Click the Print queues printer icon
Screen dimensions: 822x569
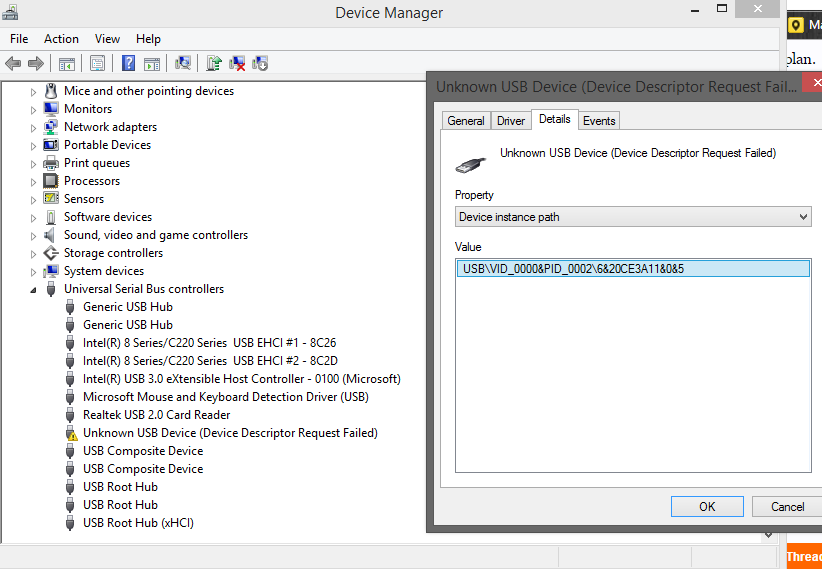[x=51, y=163]
